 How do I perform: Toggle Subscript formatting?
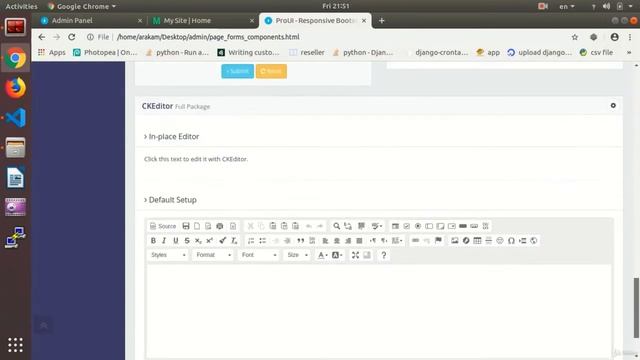(x=198, y=241)
